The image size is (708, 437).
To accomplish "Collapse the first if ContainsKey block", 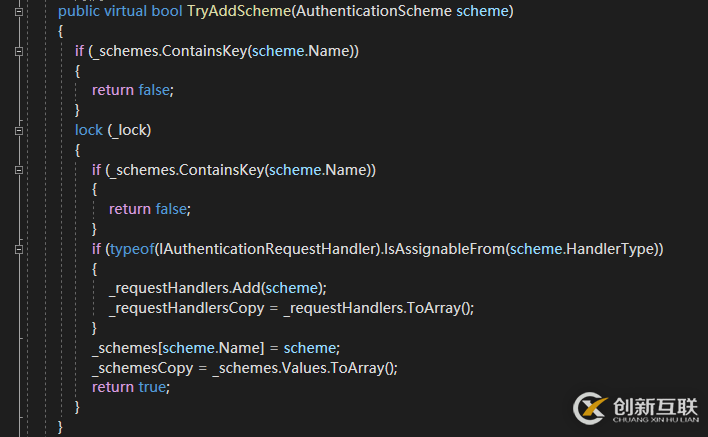I will click(20, 50).
